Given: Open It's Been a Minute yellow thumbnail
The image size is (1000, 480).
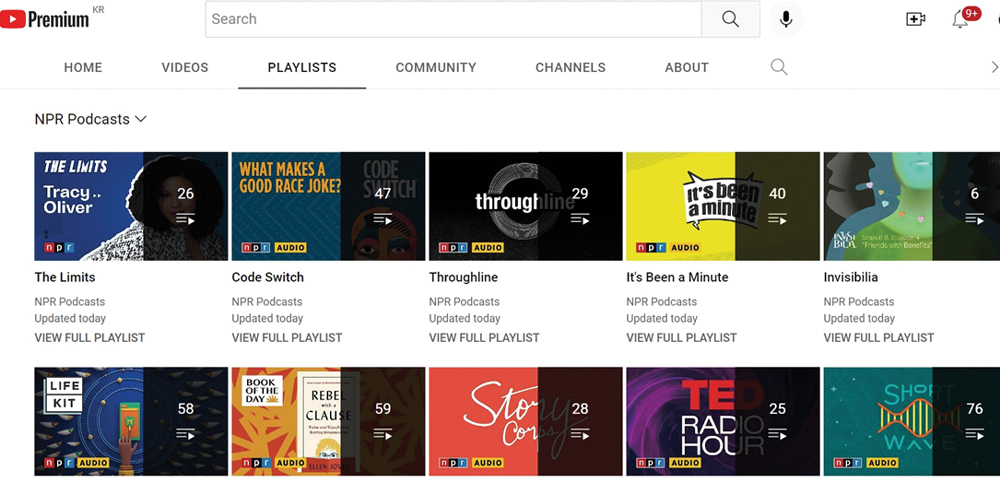Looking at the screenshot, I should tap(723, 206).
